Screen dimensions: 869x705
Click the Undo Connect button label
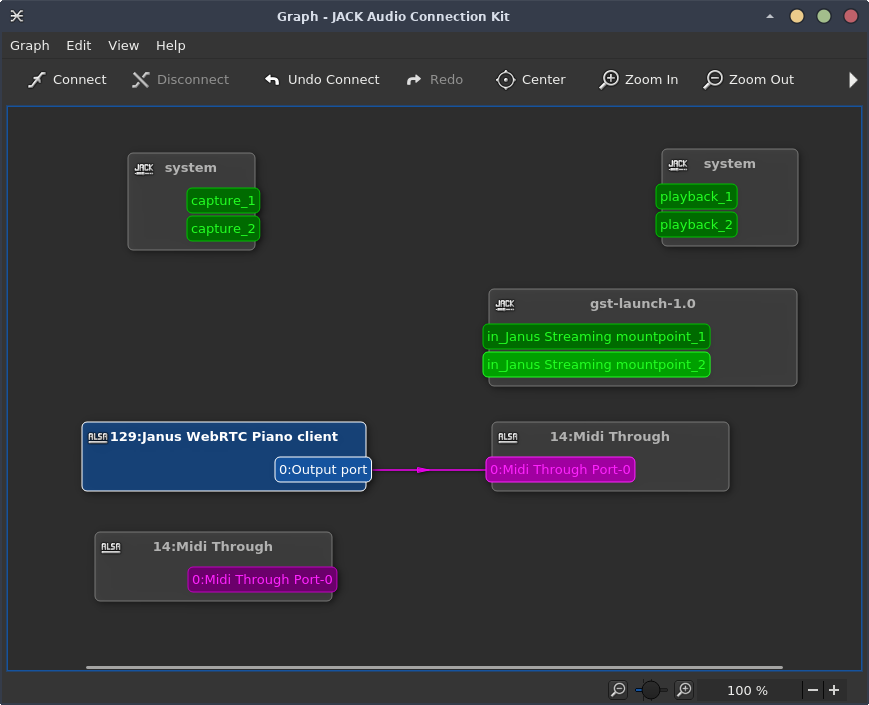(x=334, y=80)
